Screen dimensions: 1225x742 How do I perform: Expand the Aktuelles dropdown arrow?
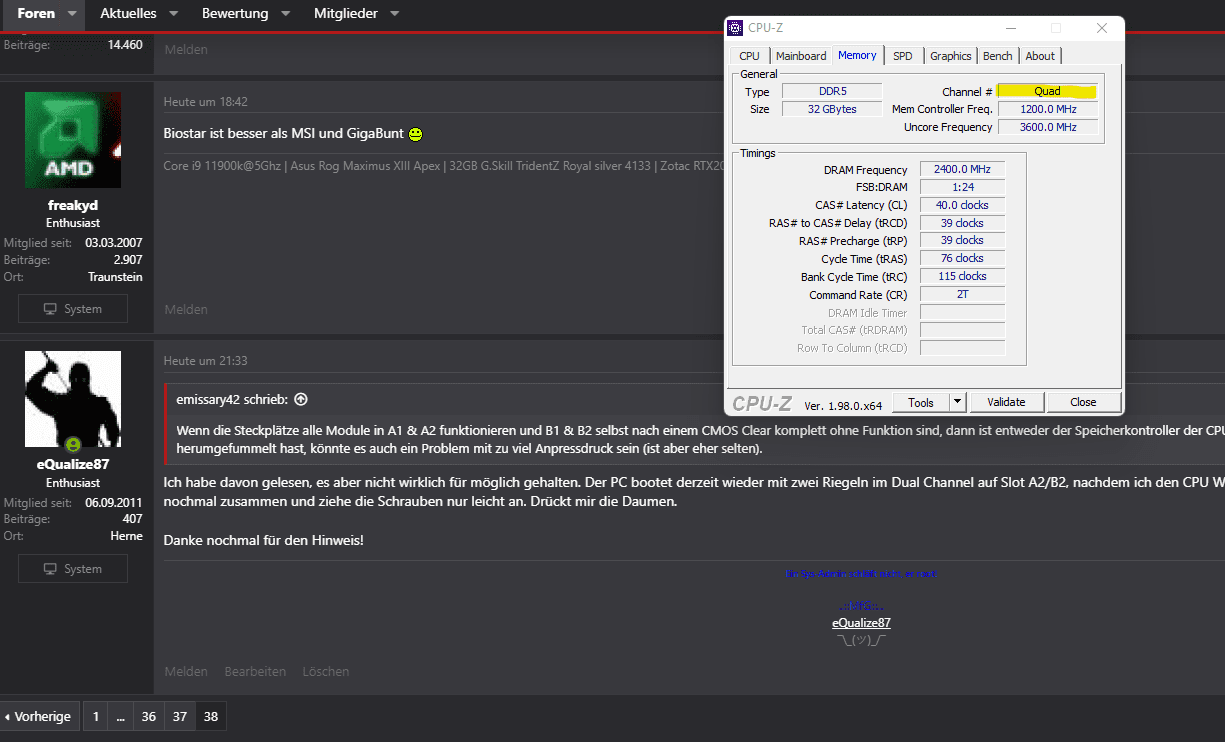pyautogui.click(x=173, y=14)
